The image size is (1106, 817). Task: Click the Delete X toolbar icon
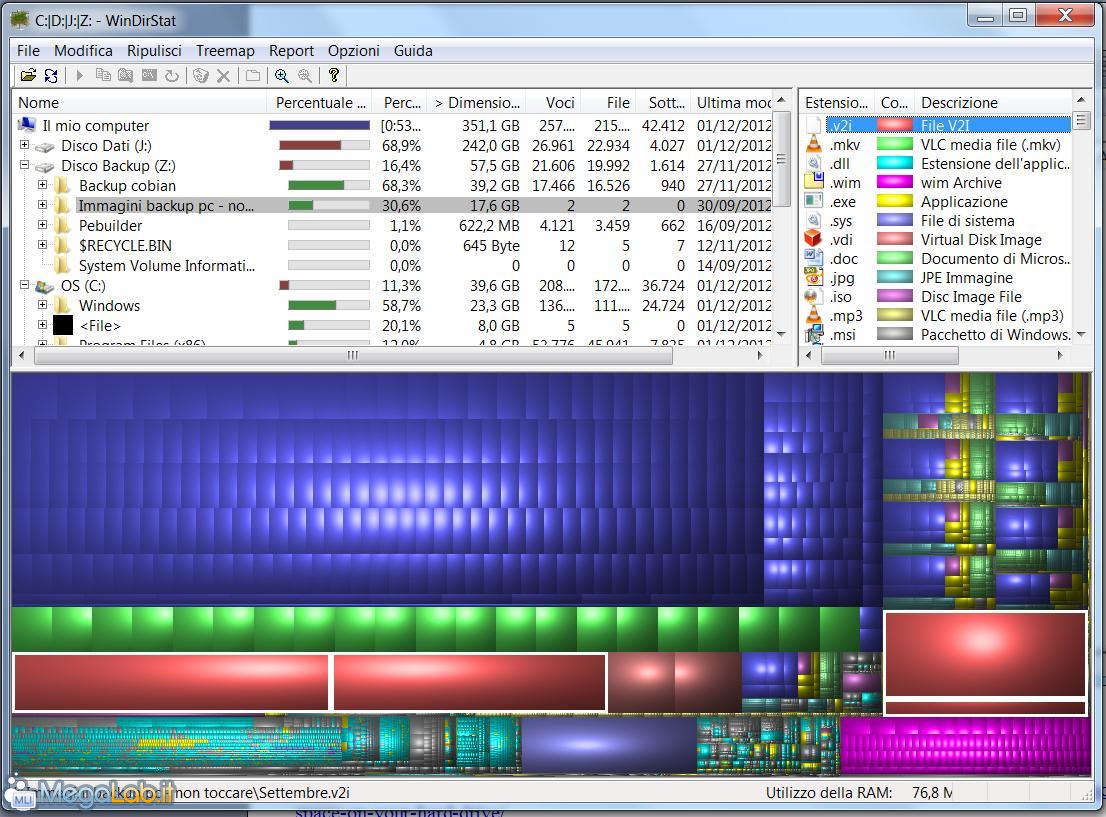pyautogui.click(x=223, y=75)
